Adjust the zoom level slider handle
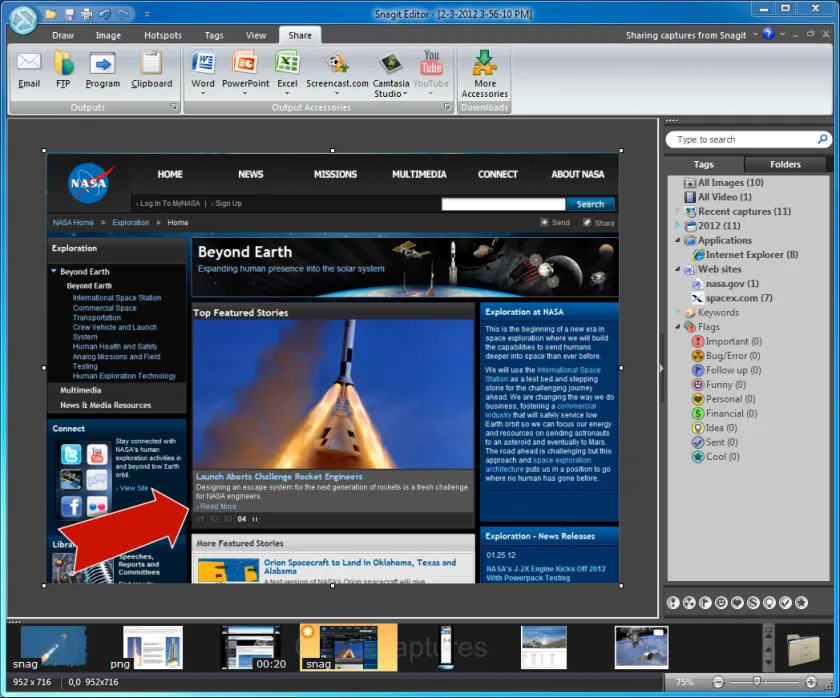Screen dimensions: 840x698 click(x=757, y=681)
